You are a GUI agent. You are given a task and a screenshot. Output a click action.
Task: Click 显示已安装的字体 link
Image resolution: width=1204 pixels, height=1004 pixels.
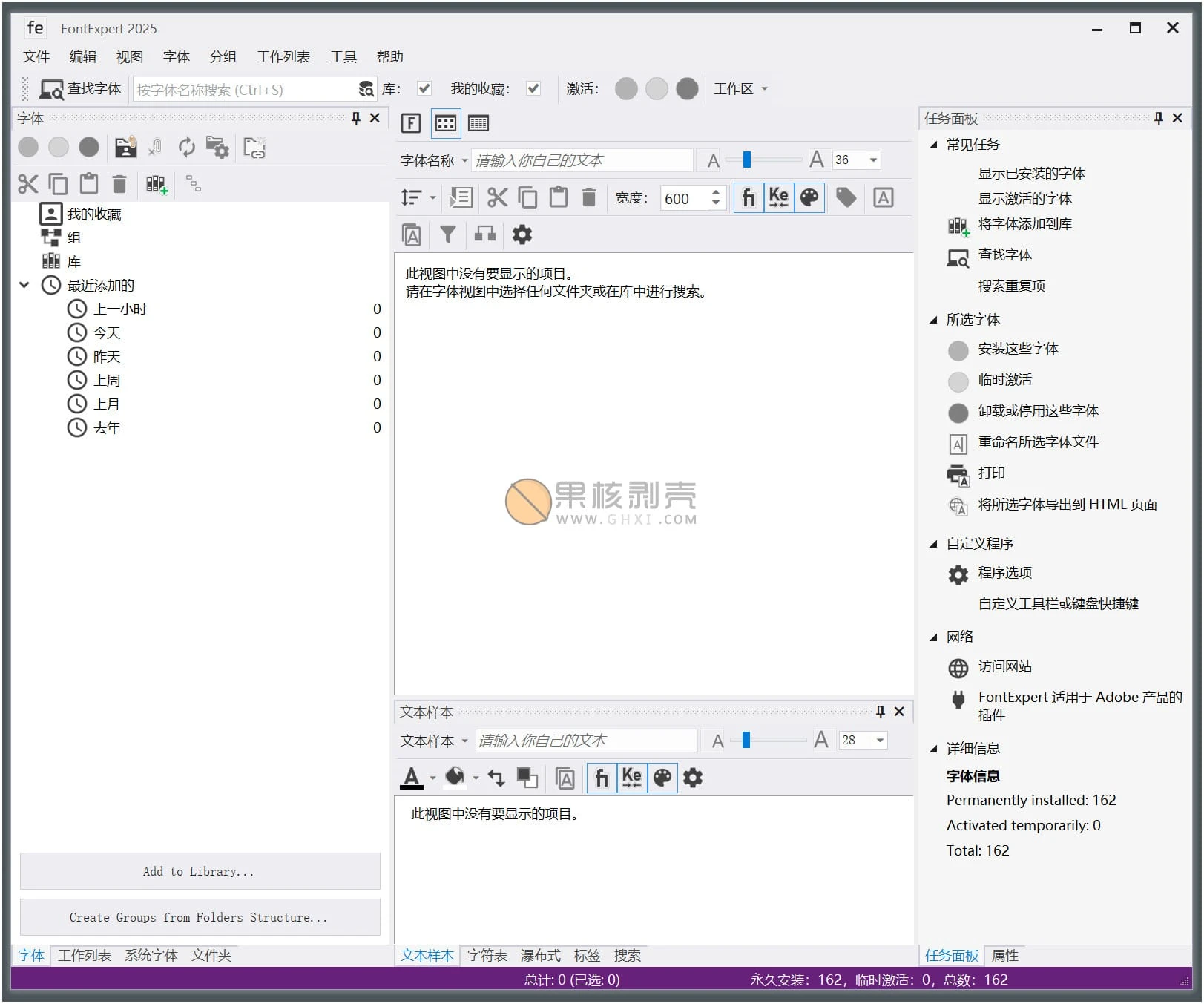(1031, 173)
